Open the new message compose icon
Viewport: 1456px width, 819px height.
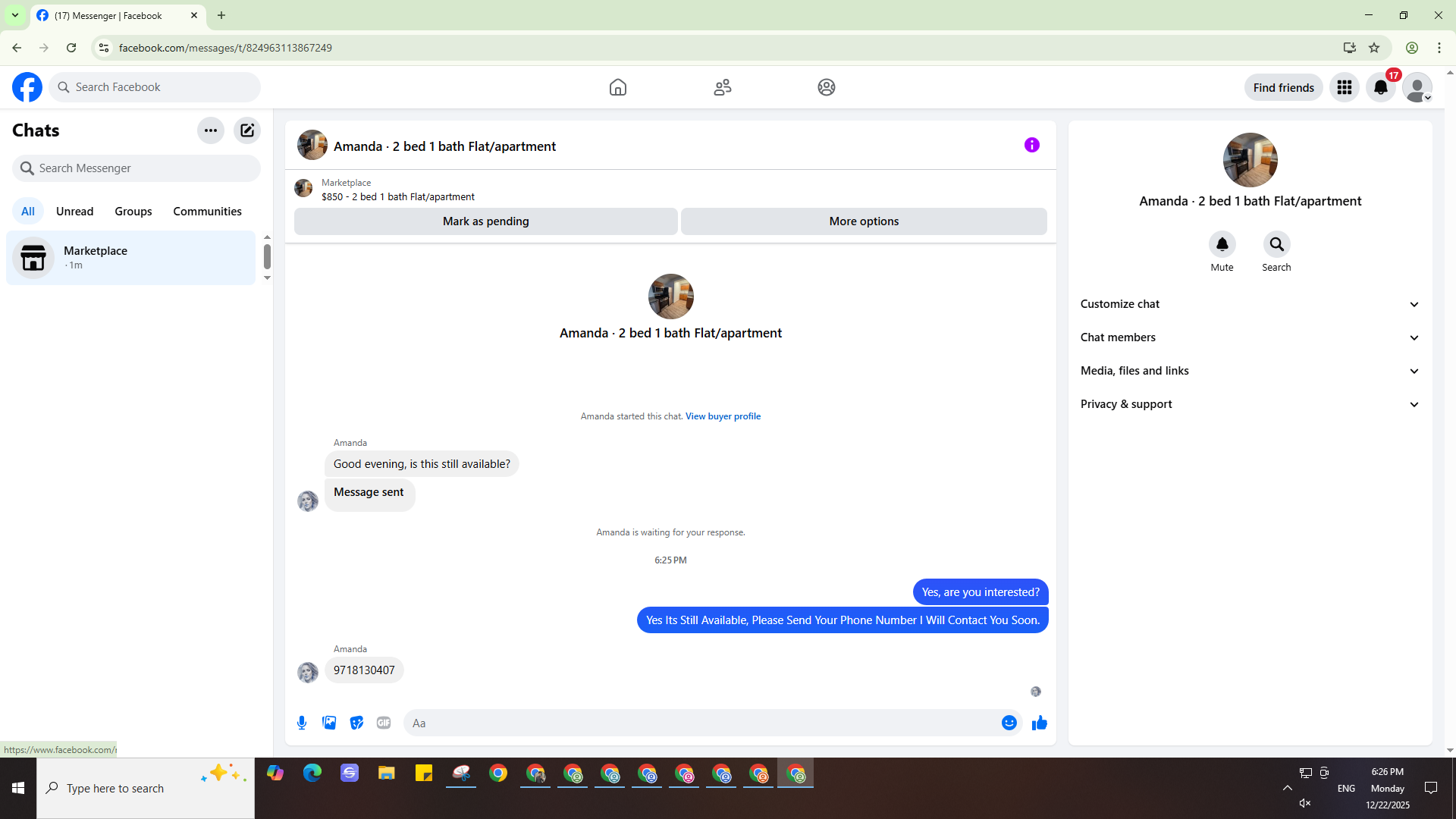point(247,130)
